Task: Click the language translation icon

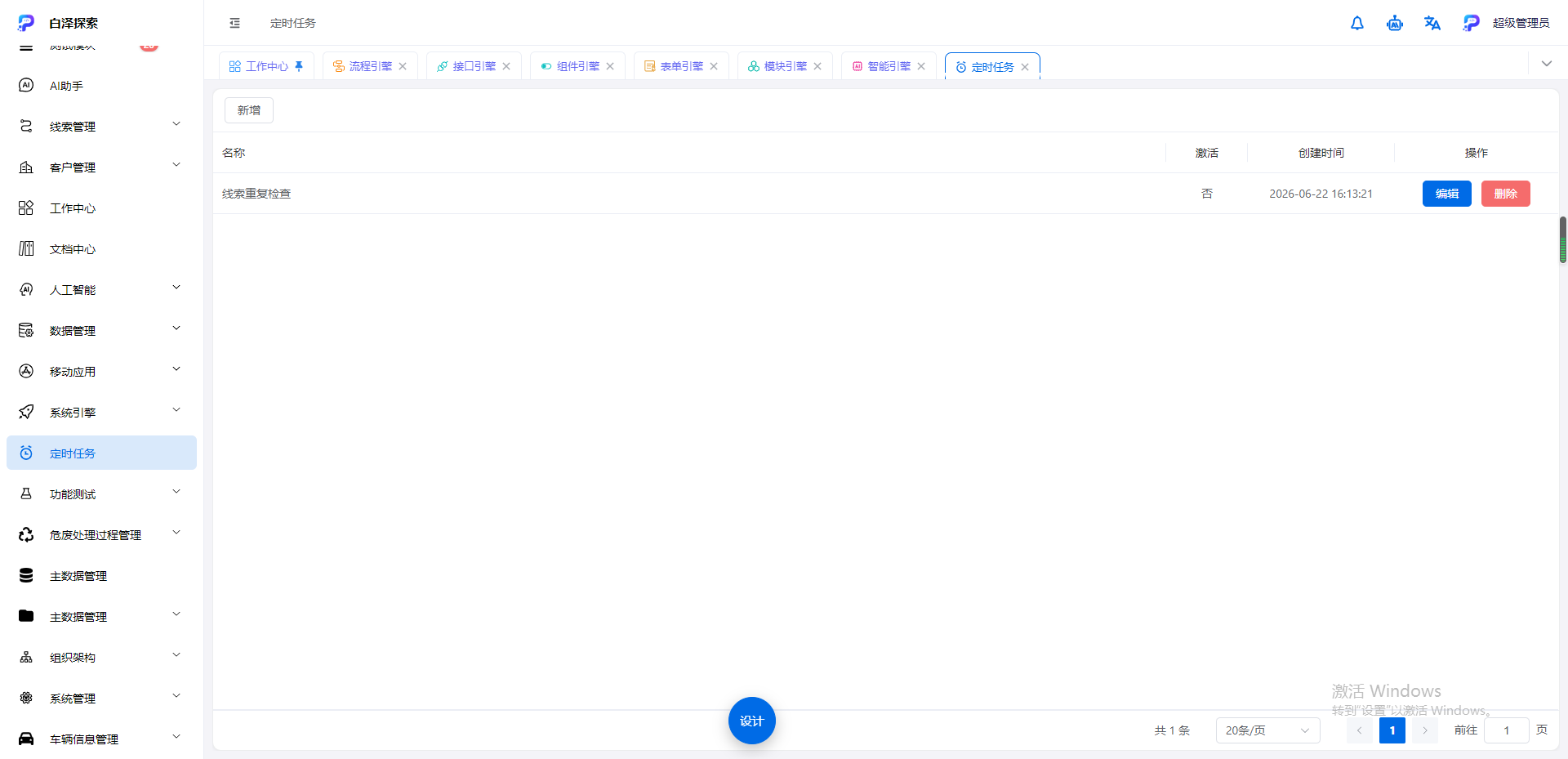Action: tap(1432, 23)
